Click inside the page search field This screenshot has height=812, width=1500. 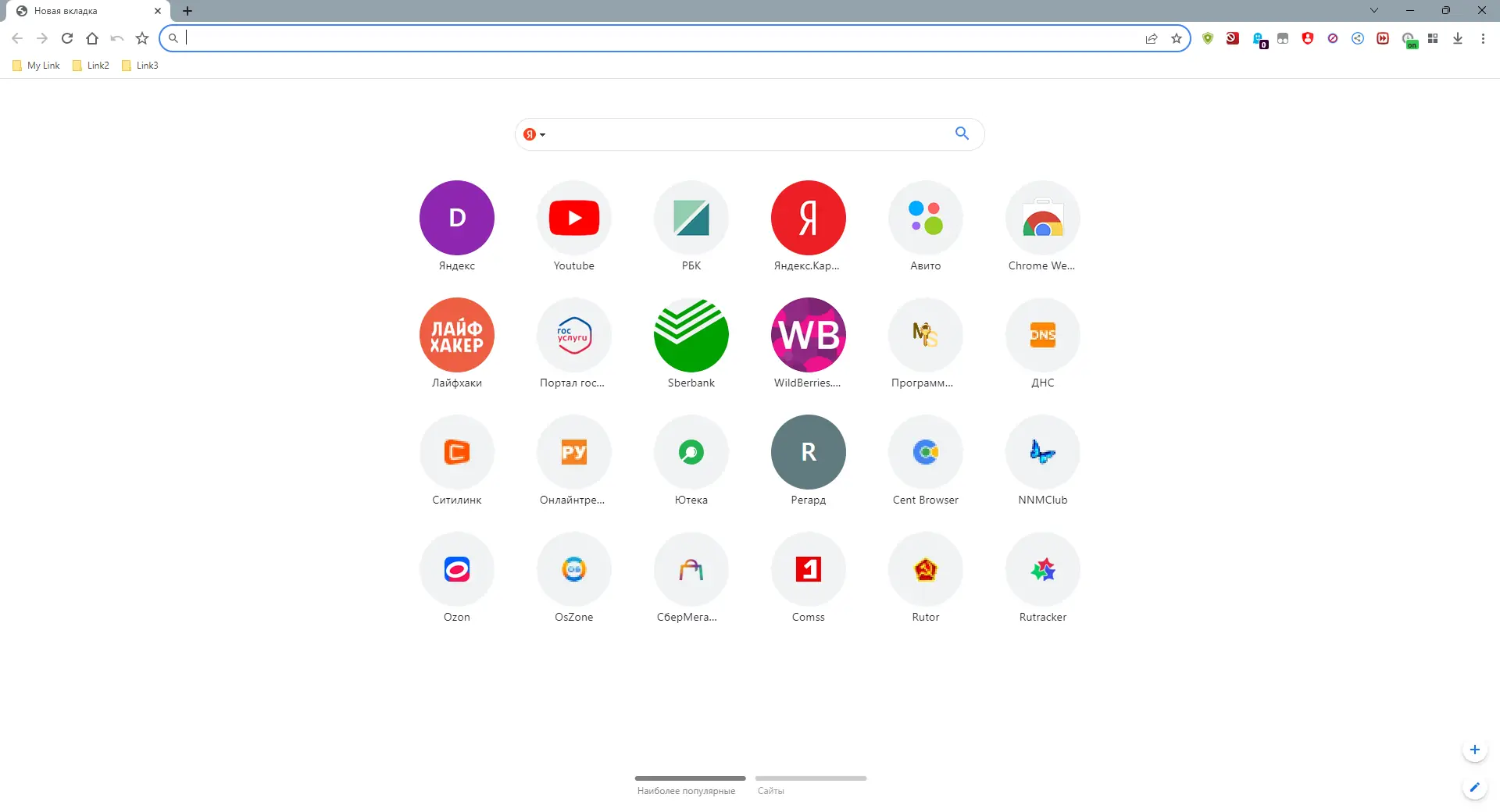[750, 134]
